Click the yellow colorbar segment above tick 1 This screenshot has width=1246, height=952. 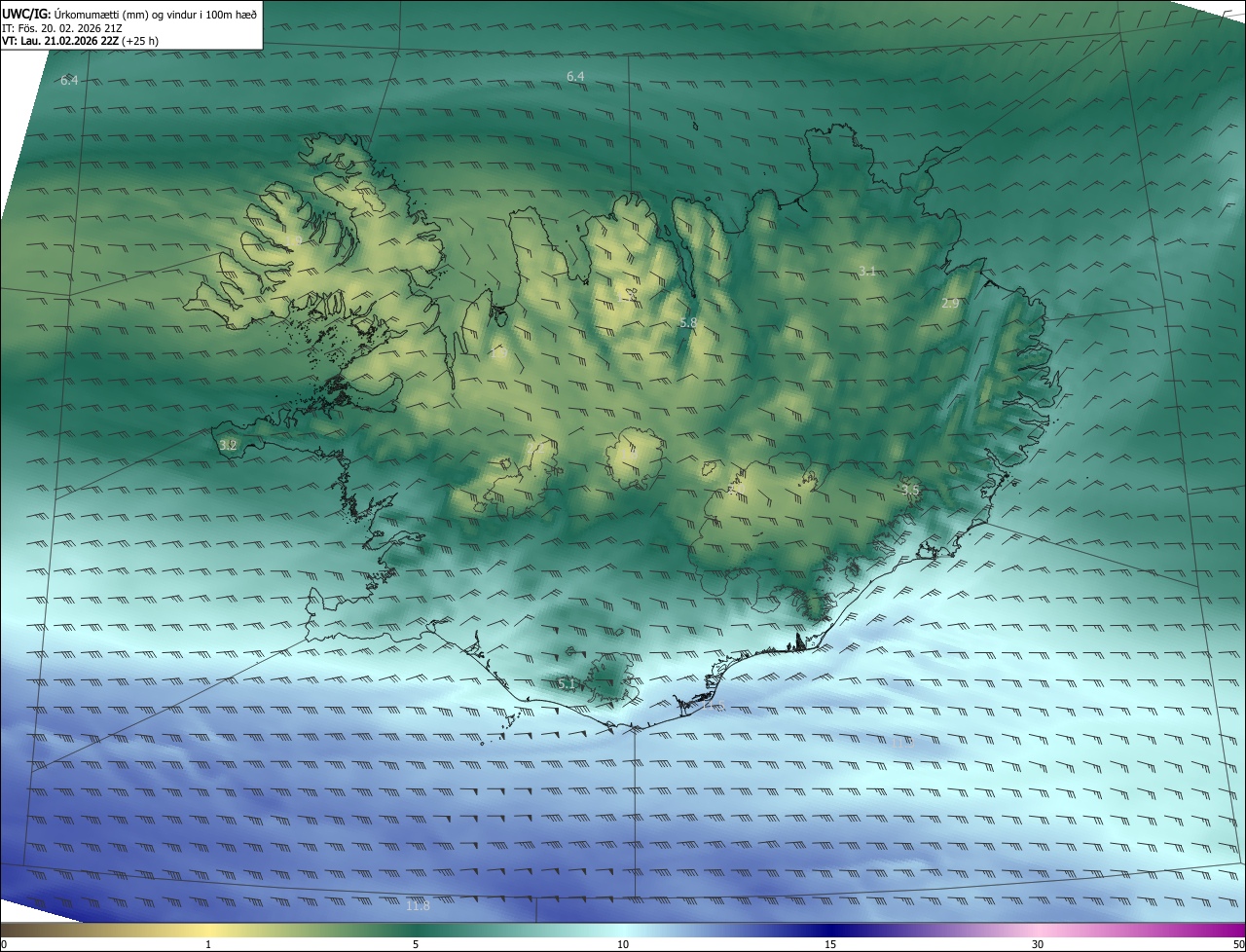[208, 931]
